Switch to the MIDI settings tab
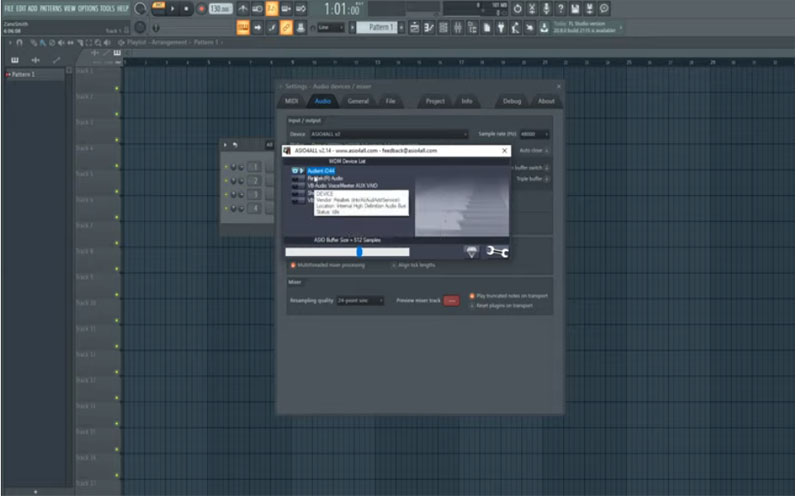This screenshot has width=800, height=500. (291, 102)
